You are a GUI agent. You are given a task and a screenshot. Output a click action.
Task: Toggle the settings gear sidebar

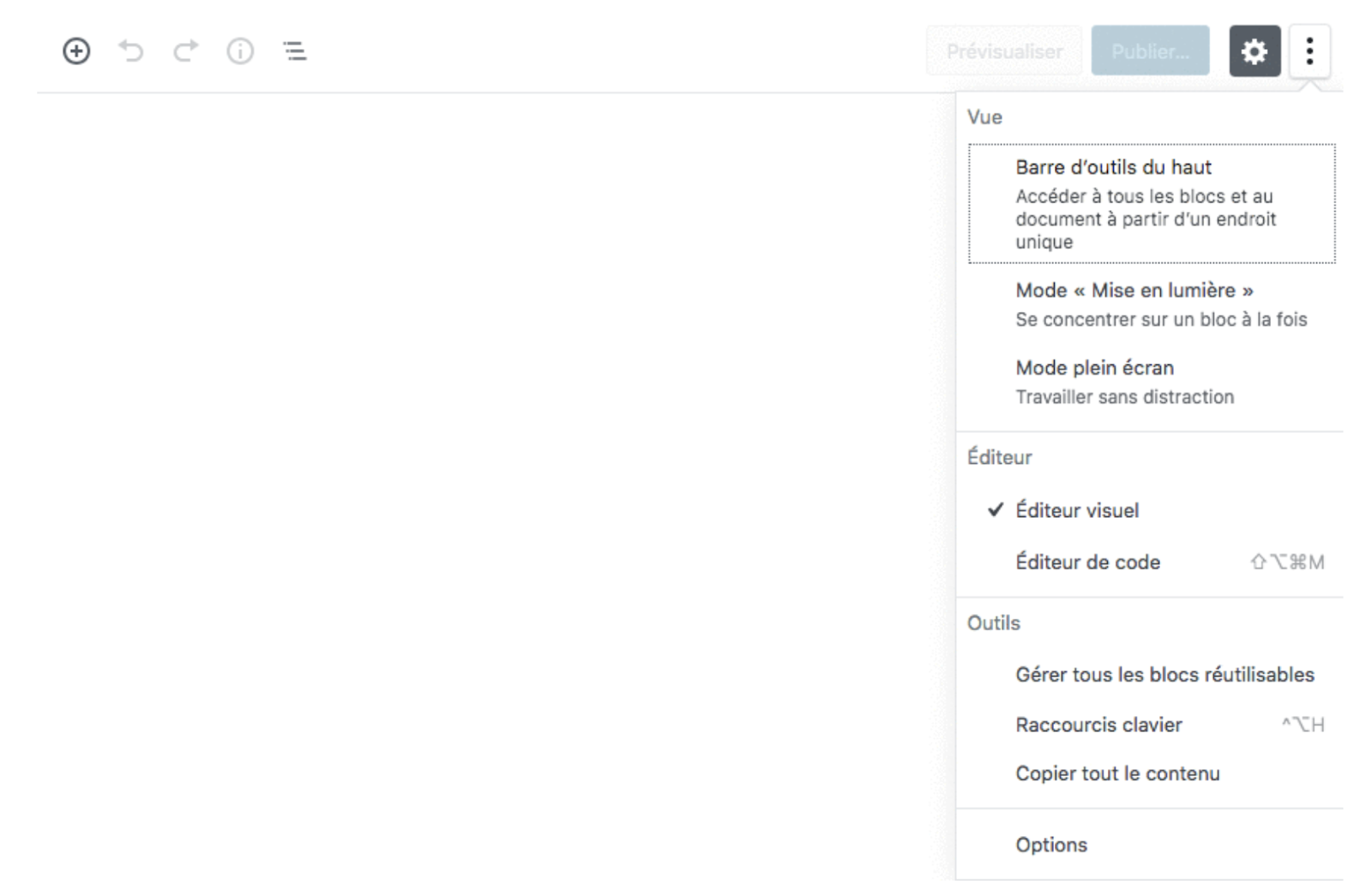(1254, 51)
